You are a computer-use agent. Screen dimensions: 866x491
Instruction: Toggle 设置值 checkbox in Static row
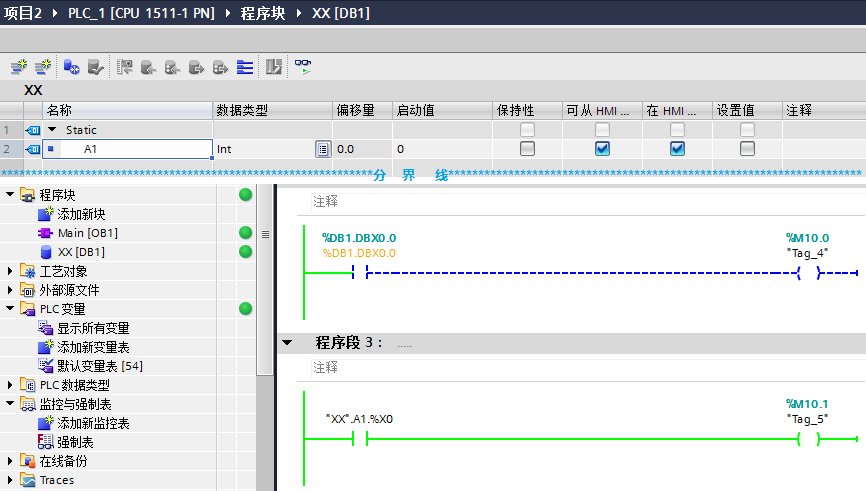(747, 130)
